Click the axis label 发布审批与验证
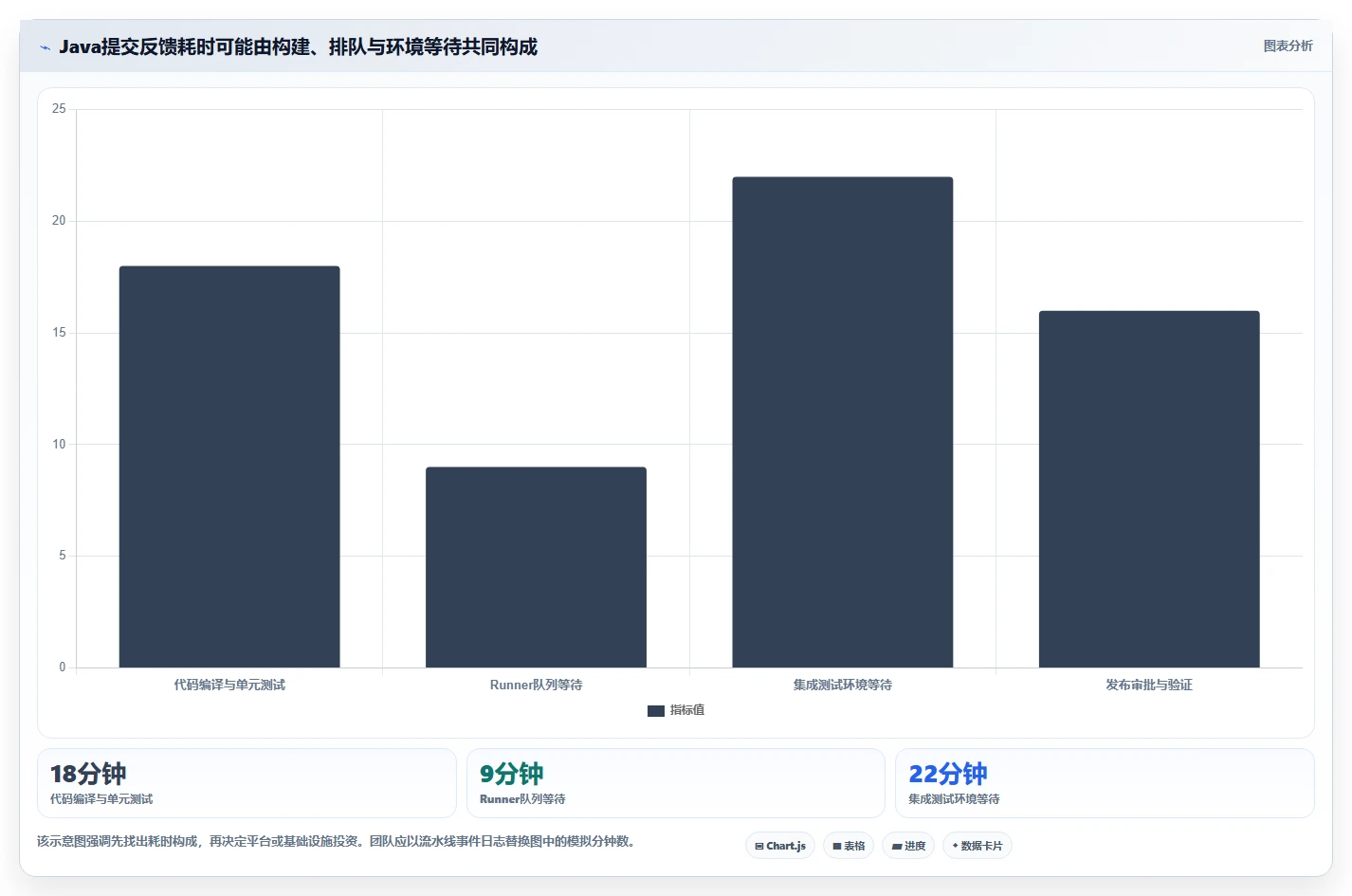The width and height of the screenshot is (1352, 896). point(1149,685)
